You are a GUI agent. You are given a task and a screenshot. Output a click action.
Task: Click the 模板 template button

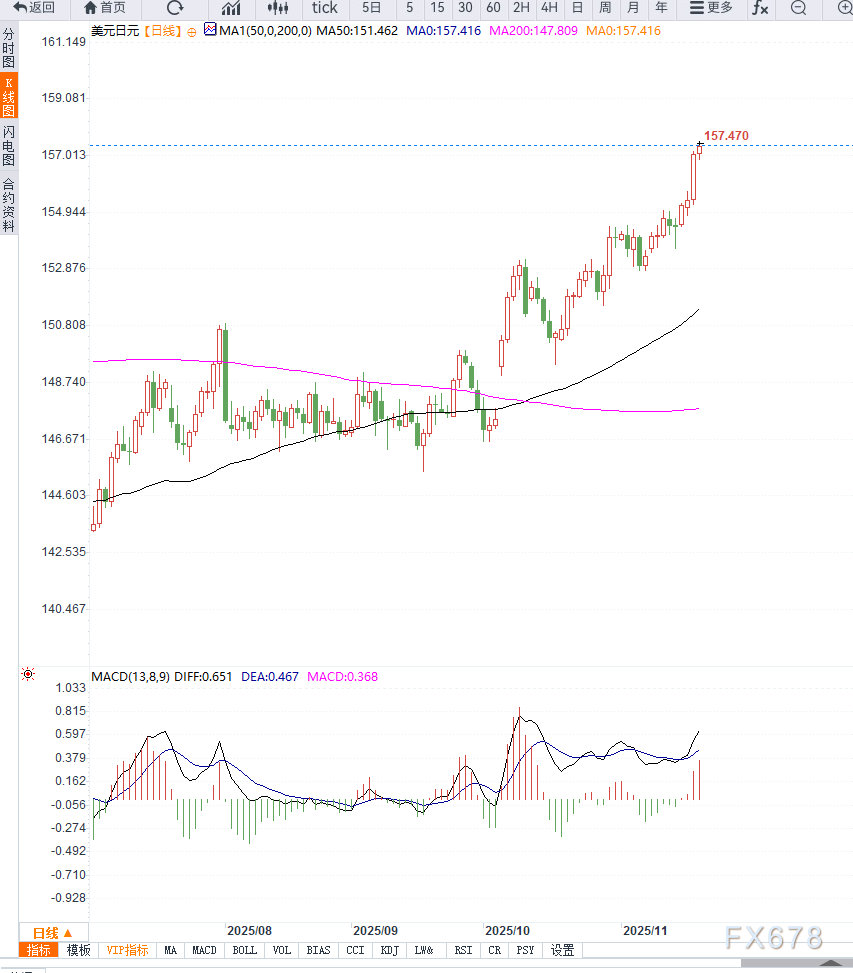(x=78, y=950)
